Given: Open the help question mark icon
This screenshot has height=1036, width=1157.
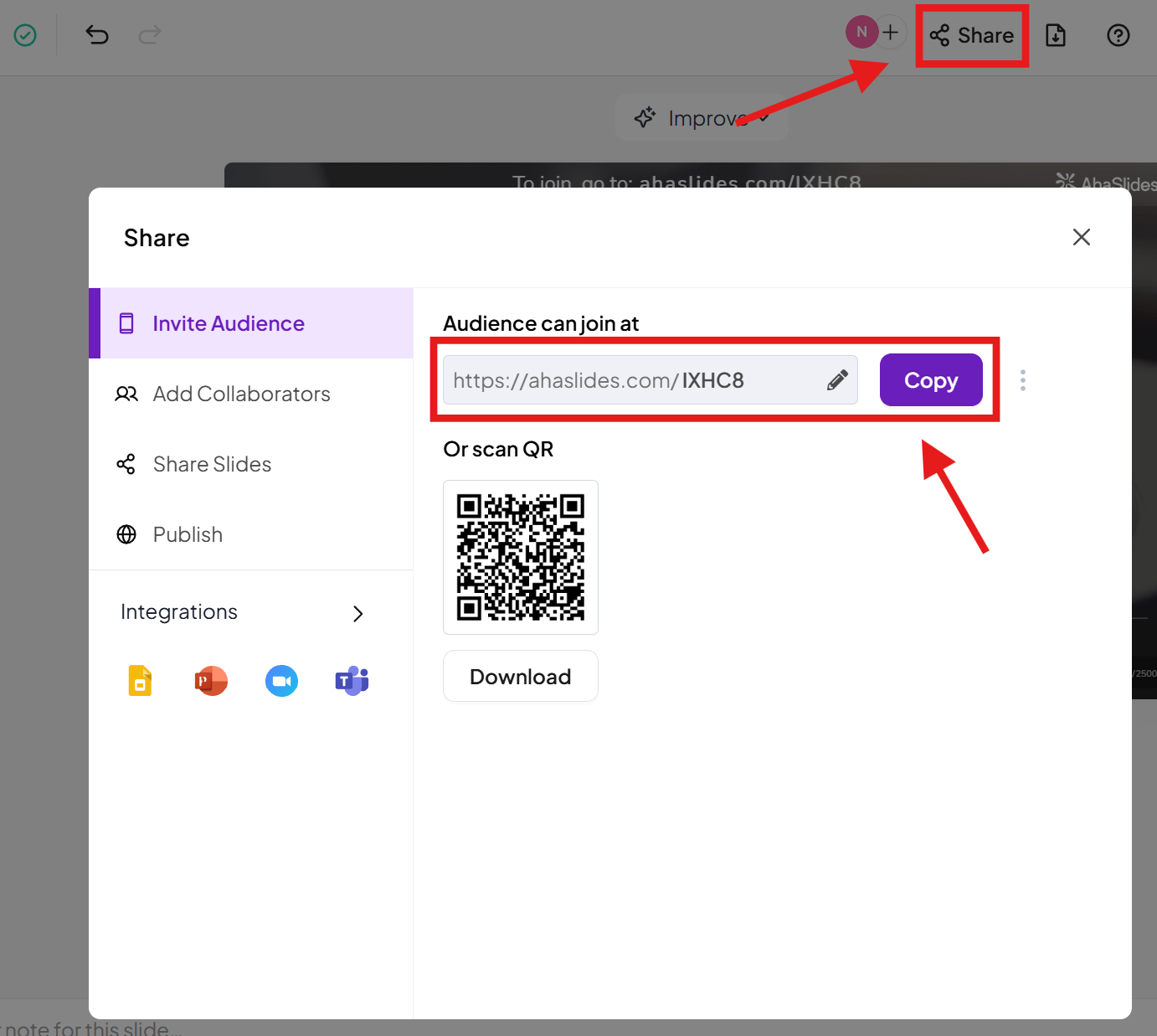Looking at the screenshot, I should [1118, 35].
